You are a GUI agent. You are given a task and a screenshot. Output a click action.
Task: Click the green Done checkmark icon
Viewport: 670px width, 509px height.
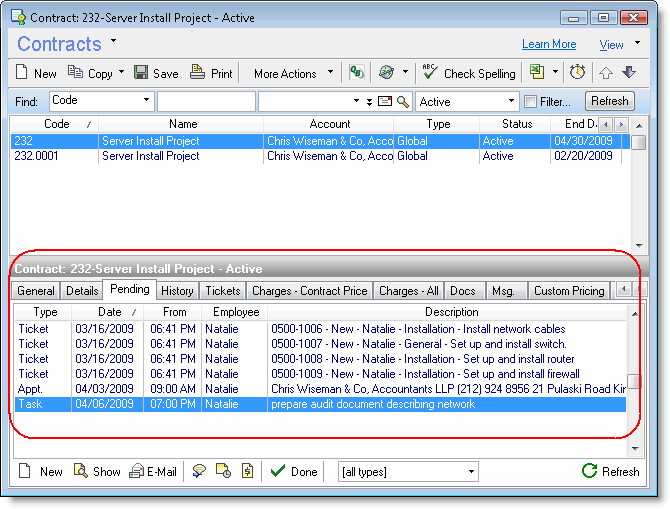(278, 472)
